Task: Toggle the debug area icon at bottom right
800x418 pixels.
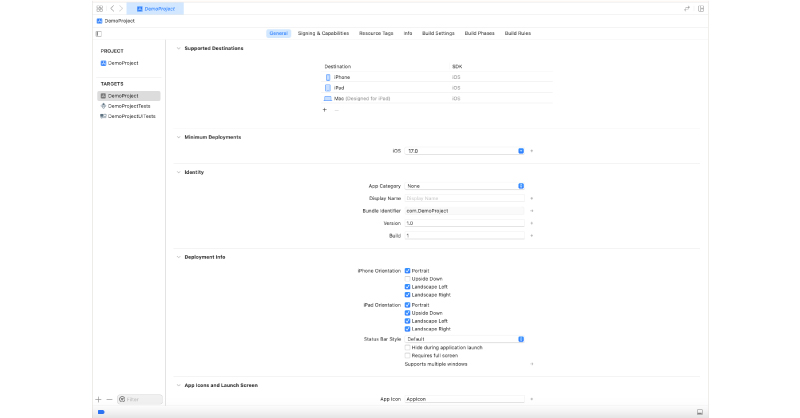Action: click(700, 412)
